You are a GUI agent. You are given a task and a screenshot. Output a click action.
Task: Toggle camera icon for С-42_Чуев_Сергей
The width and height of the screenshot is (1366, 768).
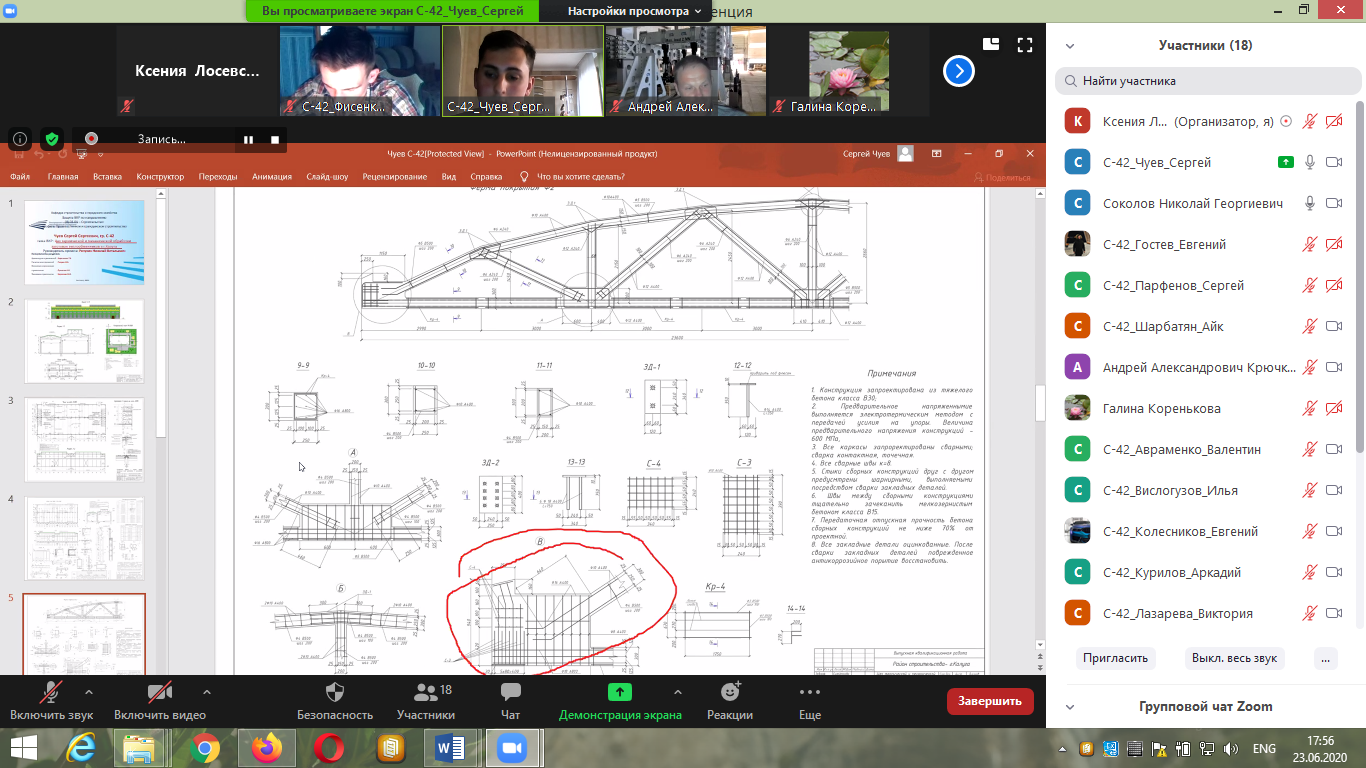pos(1334,162)
